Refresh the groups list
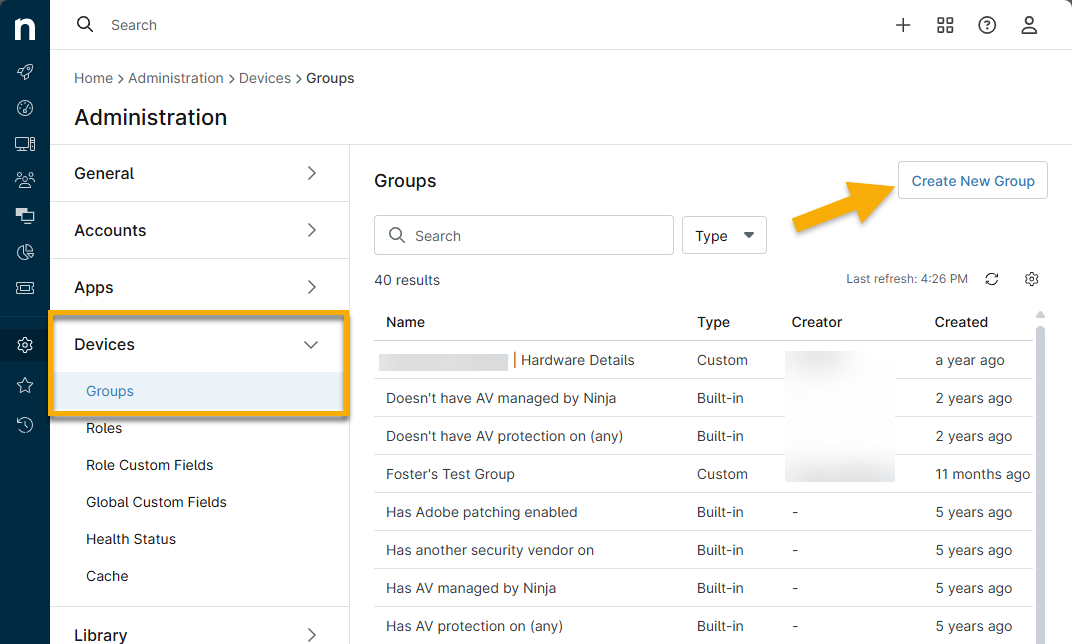Screen dimensions: 1072x644 [992, 280]
